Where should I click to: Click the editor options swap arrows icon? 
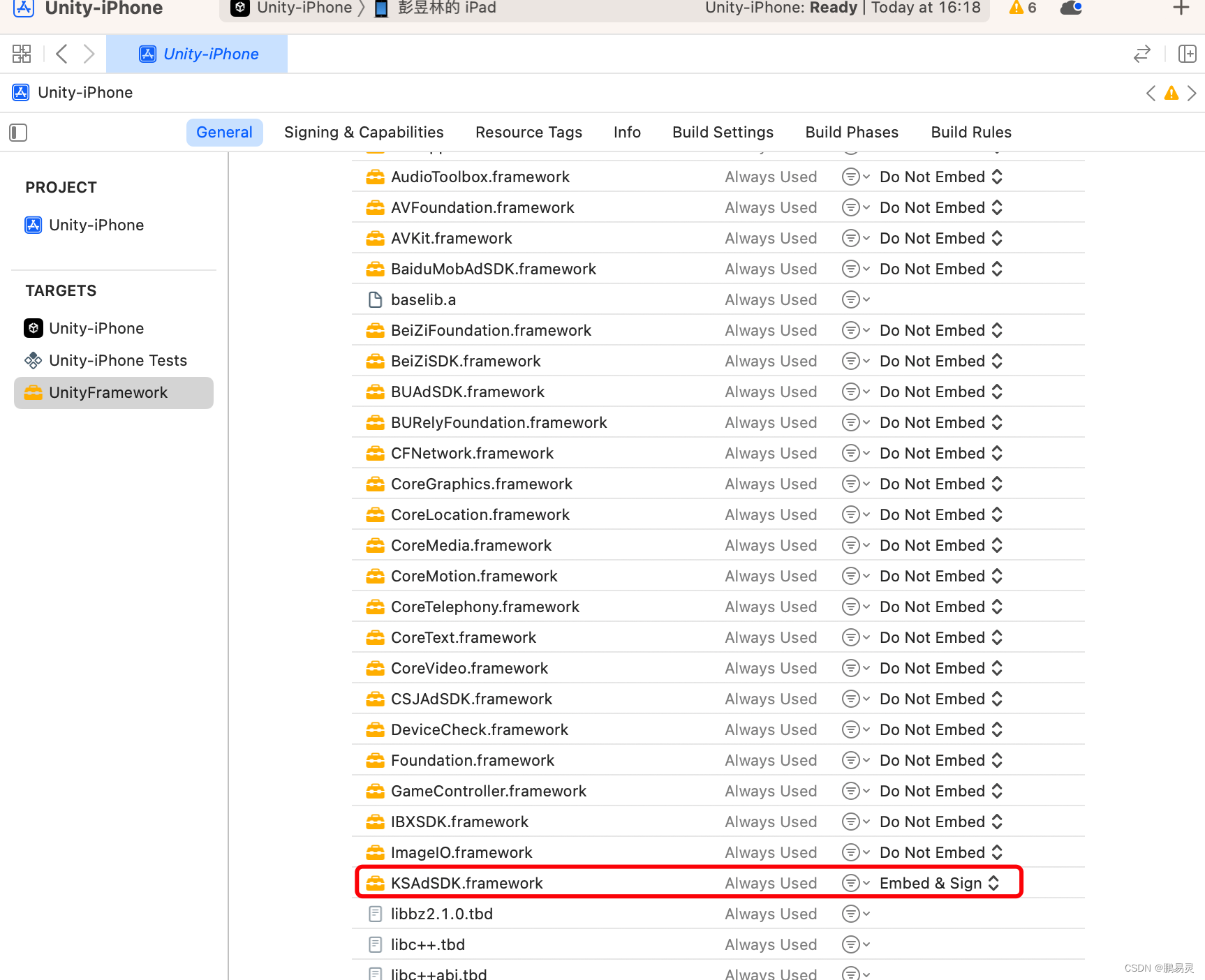[1142, 54]
